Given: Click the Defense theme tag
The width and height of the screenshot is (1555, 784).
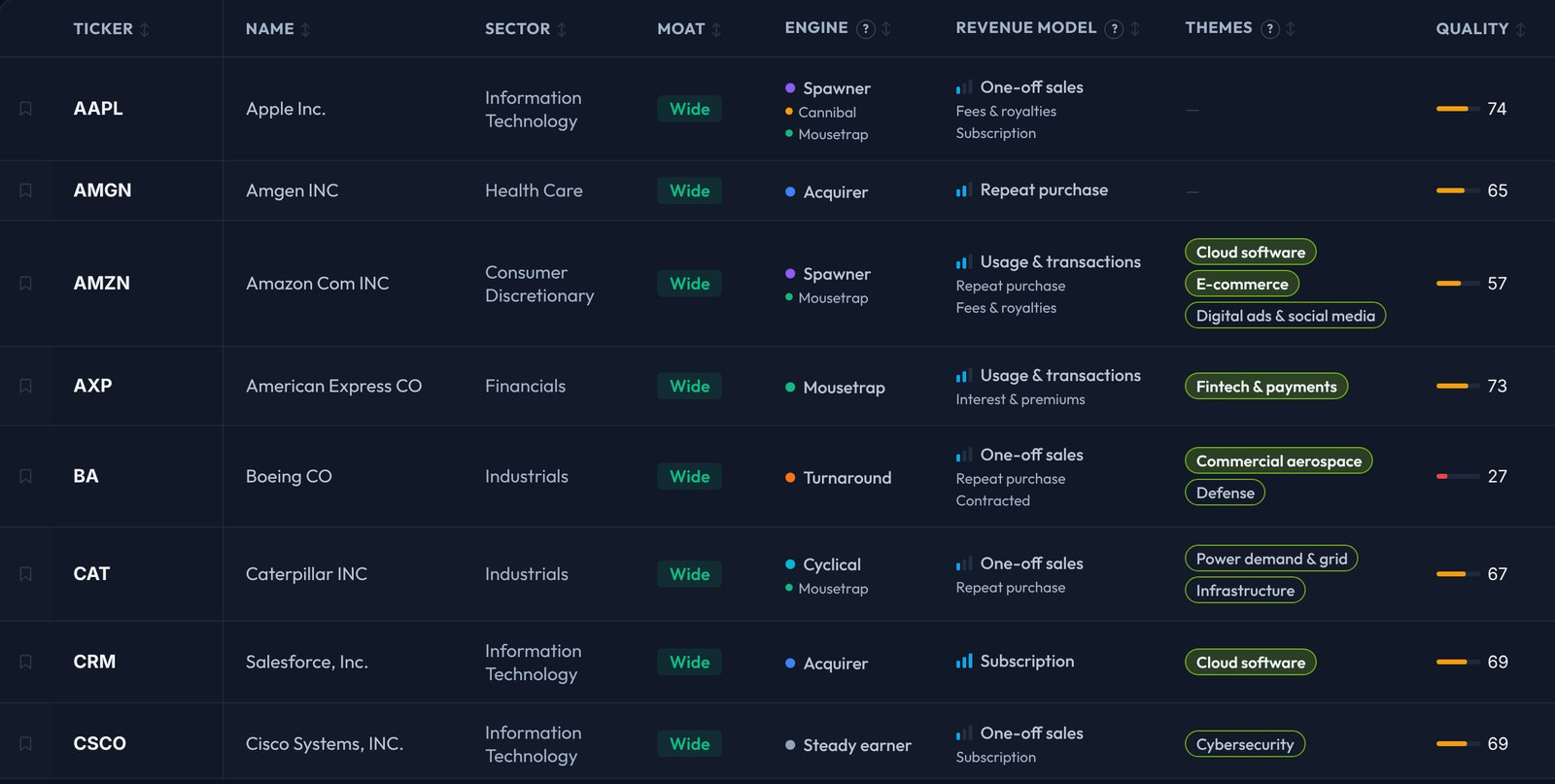Looking at the screenshot, I should click(1225, 493).
